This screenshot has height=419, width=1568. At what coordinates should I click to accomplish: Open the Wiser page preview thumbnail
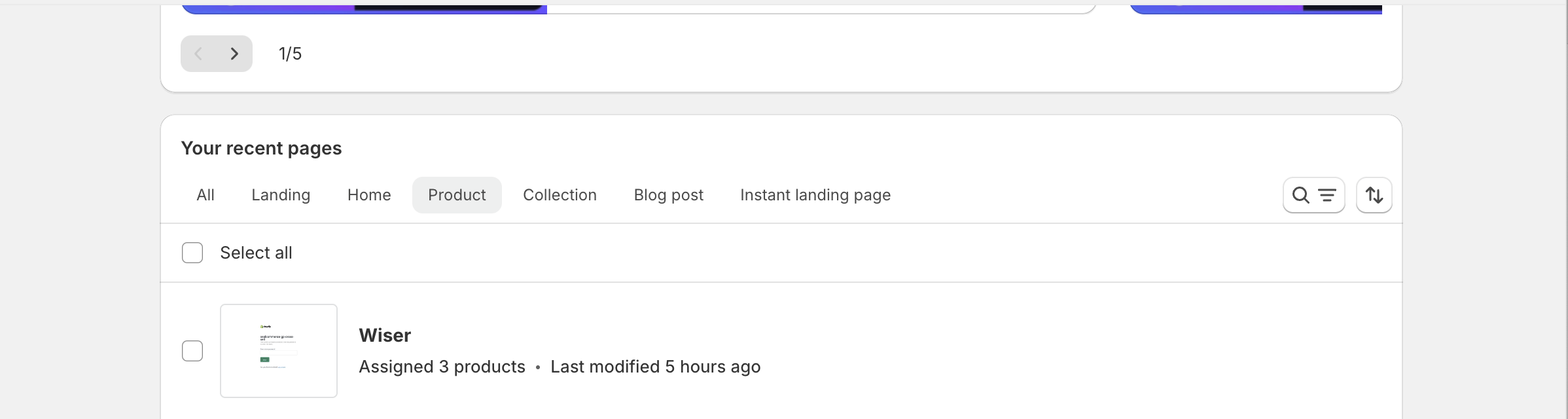[x=279, y=351]
